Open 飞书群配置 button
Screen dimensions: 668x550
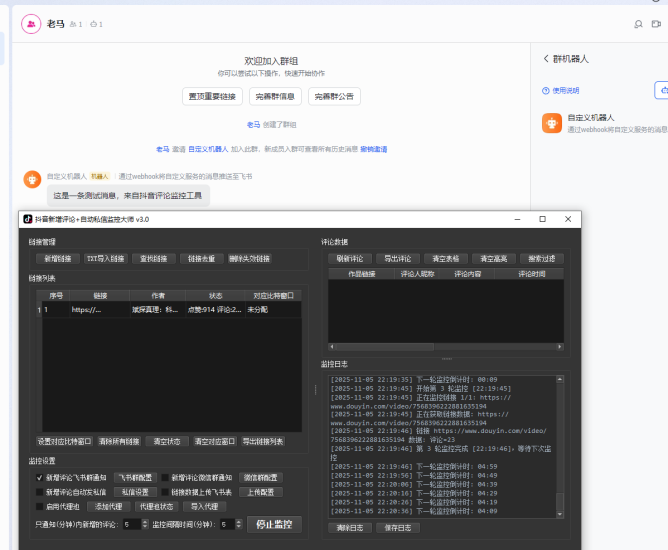pos(135,478)
